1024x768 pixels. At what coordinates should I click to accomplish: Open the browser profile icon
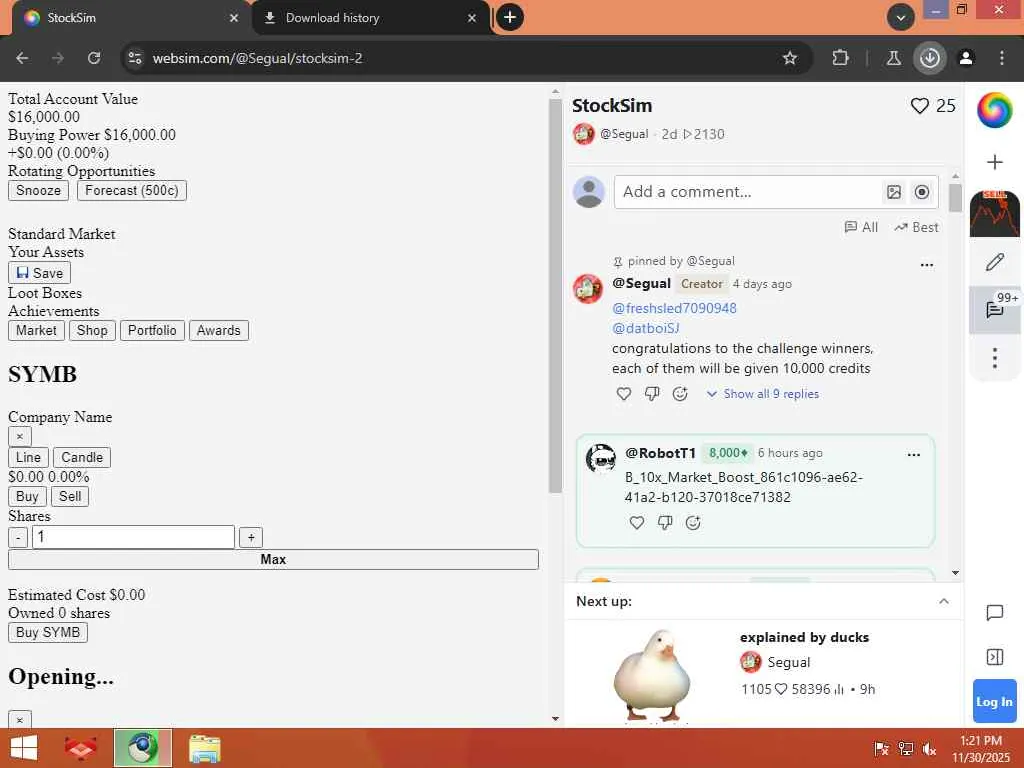pyautogui.click(x=966, y=58)
